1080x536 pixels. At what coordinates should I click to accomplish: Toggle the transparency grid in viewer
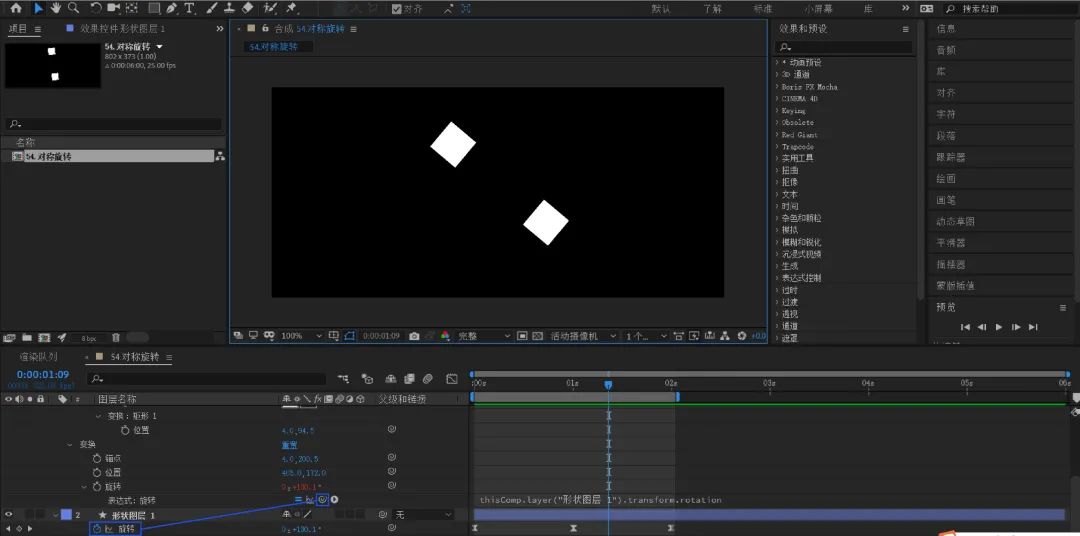point(539,336)
